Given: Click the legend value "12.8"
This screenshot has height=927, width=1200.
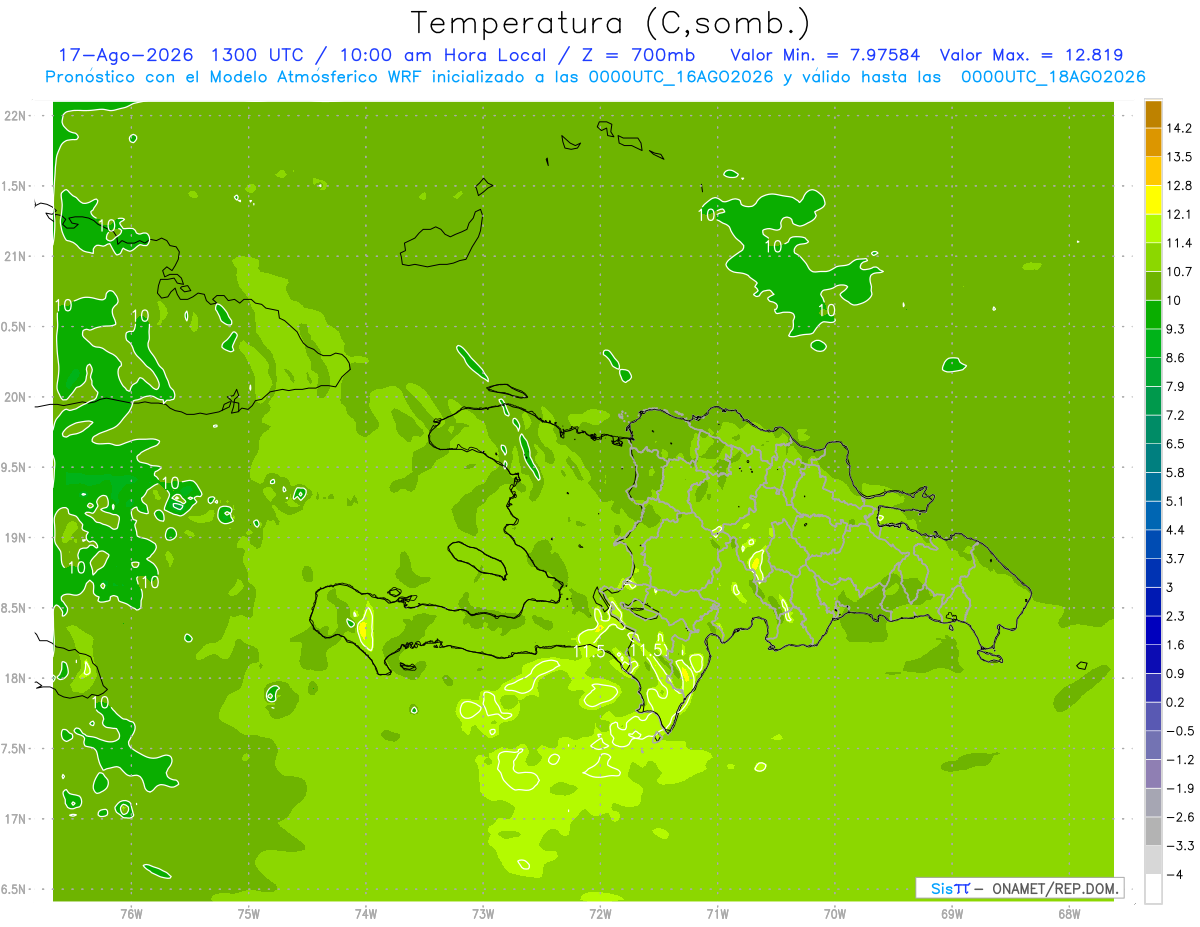Looking at the screenshot, I should pos(1180,185).
